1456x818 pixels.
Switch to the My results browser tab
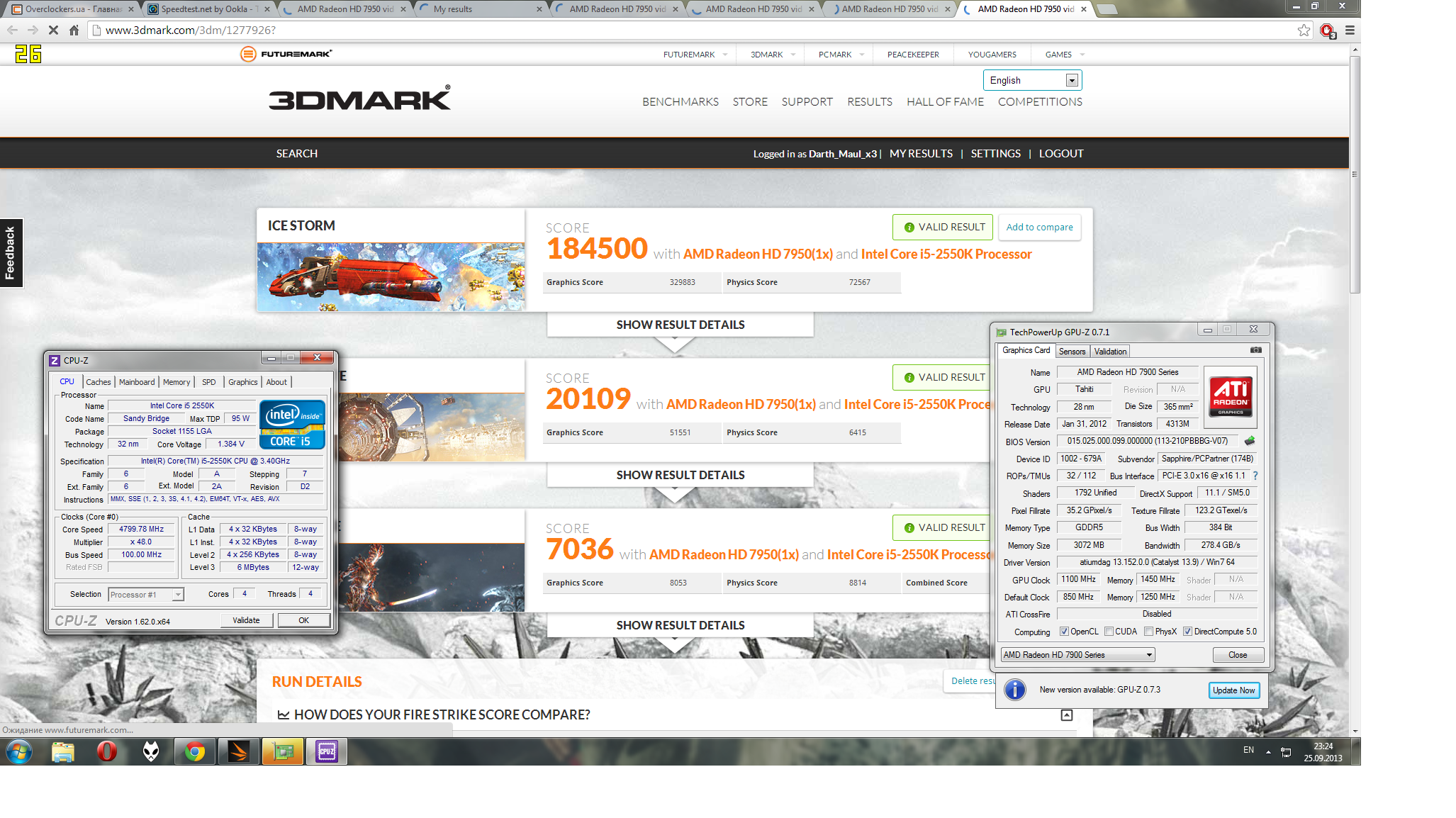479,9
